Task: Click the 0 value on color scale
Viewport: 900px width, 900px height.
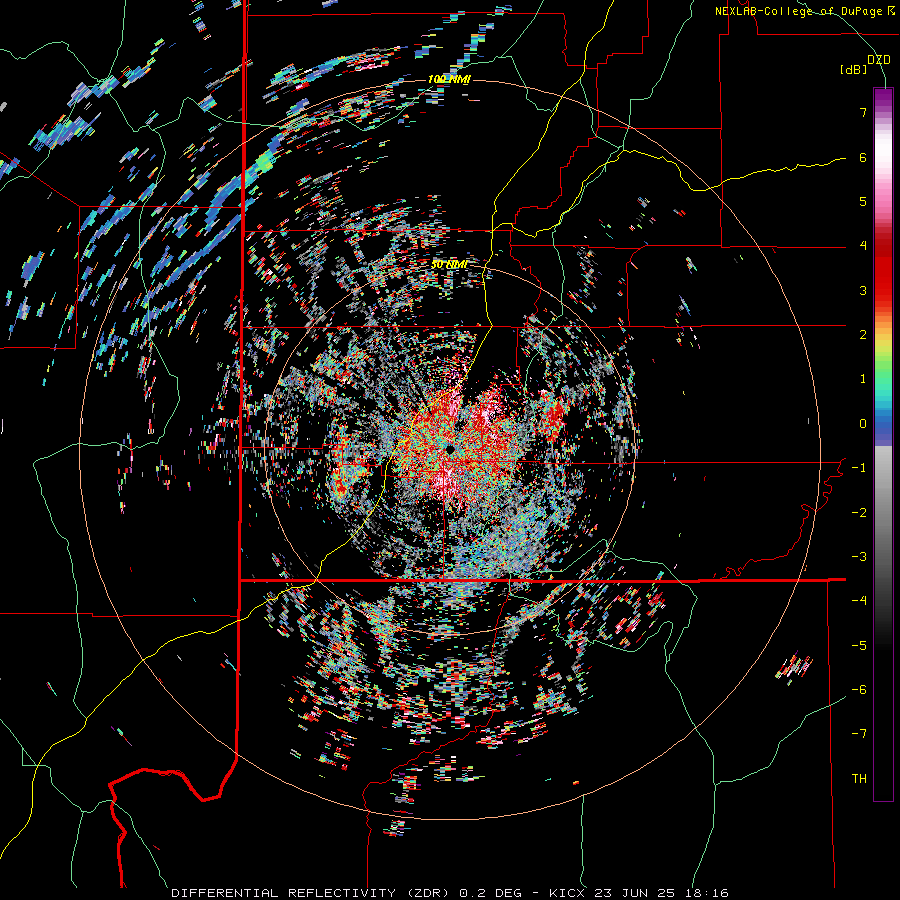Action: point(863,424)
